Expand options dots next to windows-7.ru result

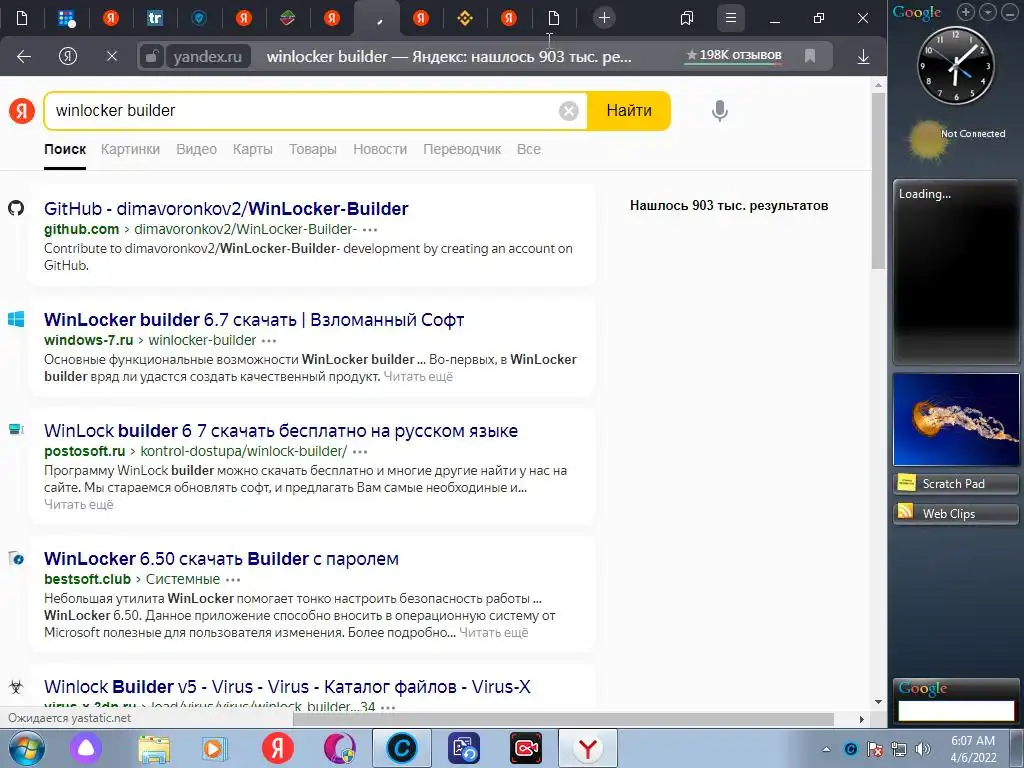click(x=269, y=341)
